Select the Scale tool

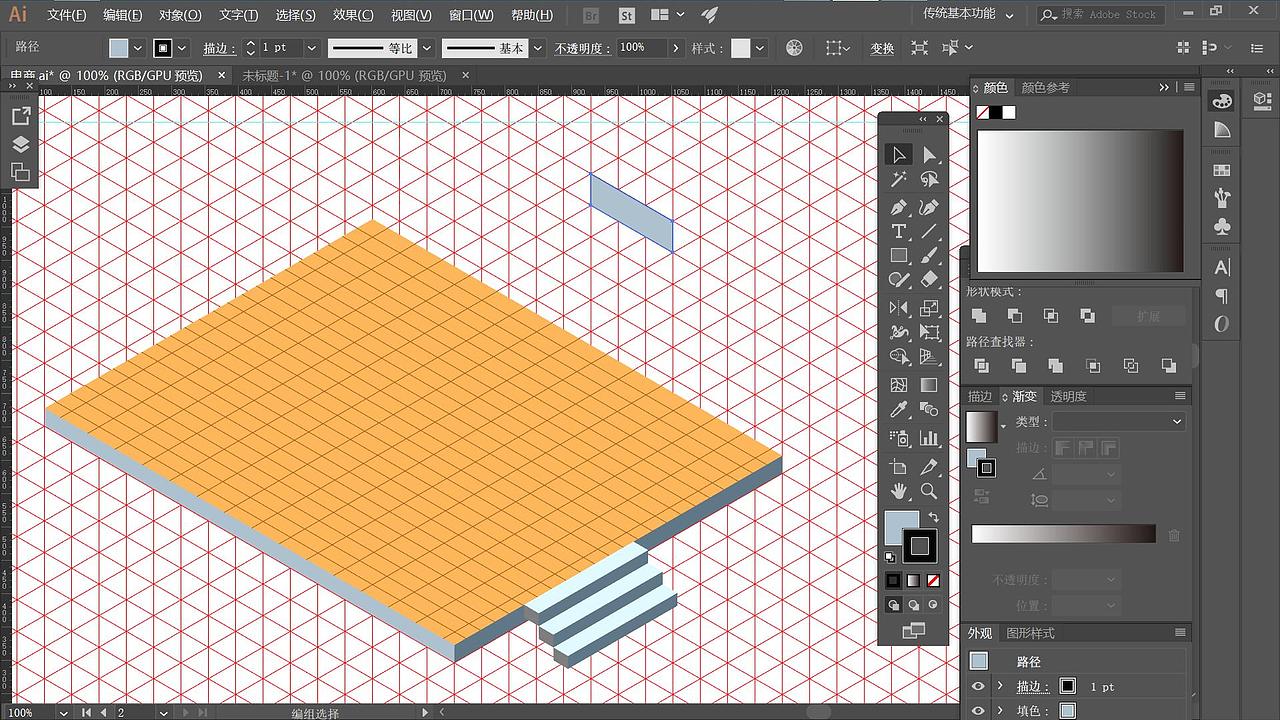930,308
